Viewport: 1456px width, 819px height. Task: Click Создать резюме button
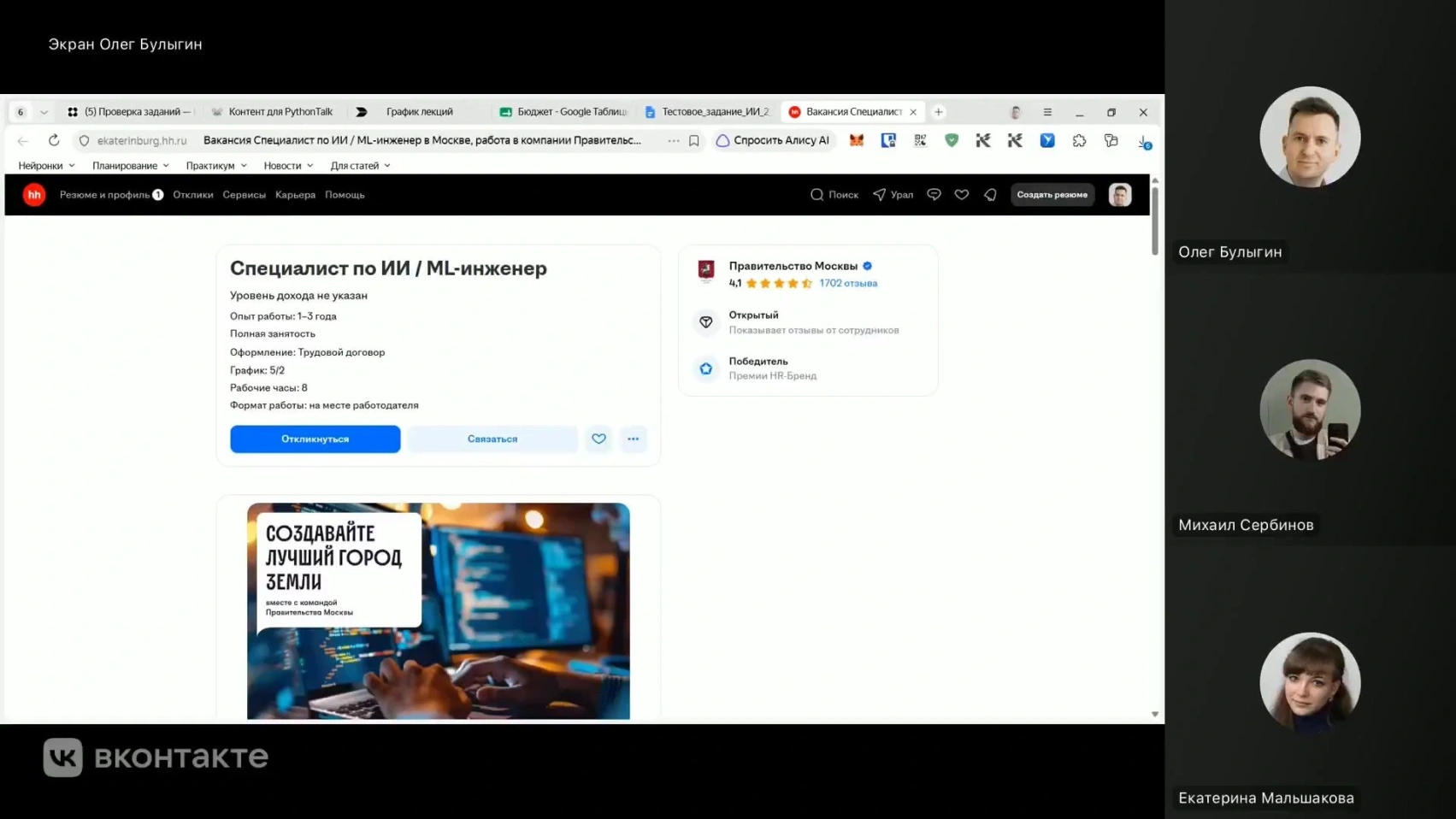point(1052,195)
